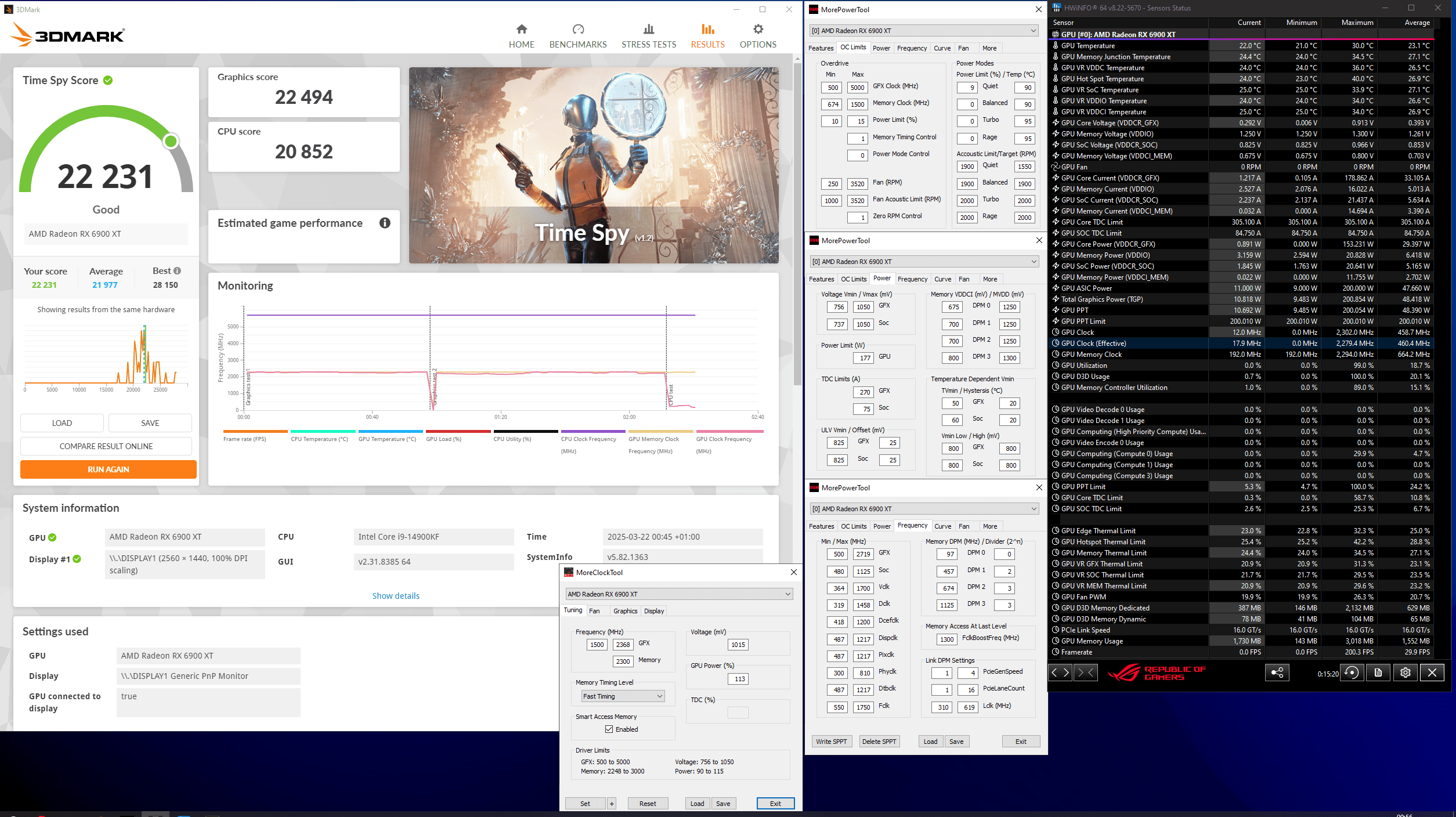Click the orange RUN AGAIN button
Viewport: 1456px width, 817px height.
[x=109, y=469]
